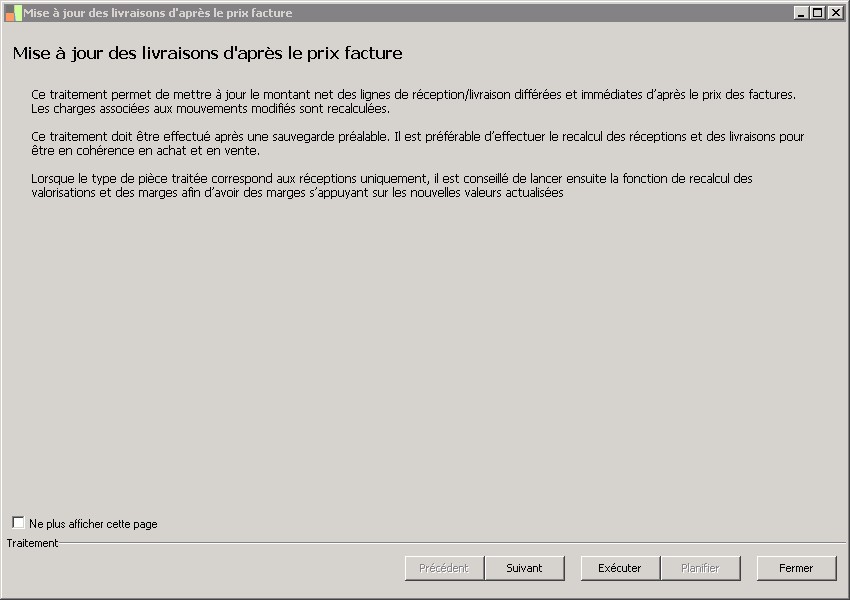Click the paragraph starting 'Ce traitement doit être effectué'
The image size is (850, 600).
click(x=418, y=137)
